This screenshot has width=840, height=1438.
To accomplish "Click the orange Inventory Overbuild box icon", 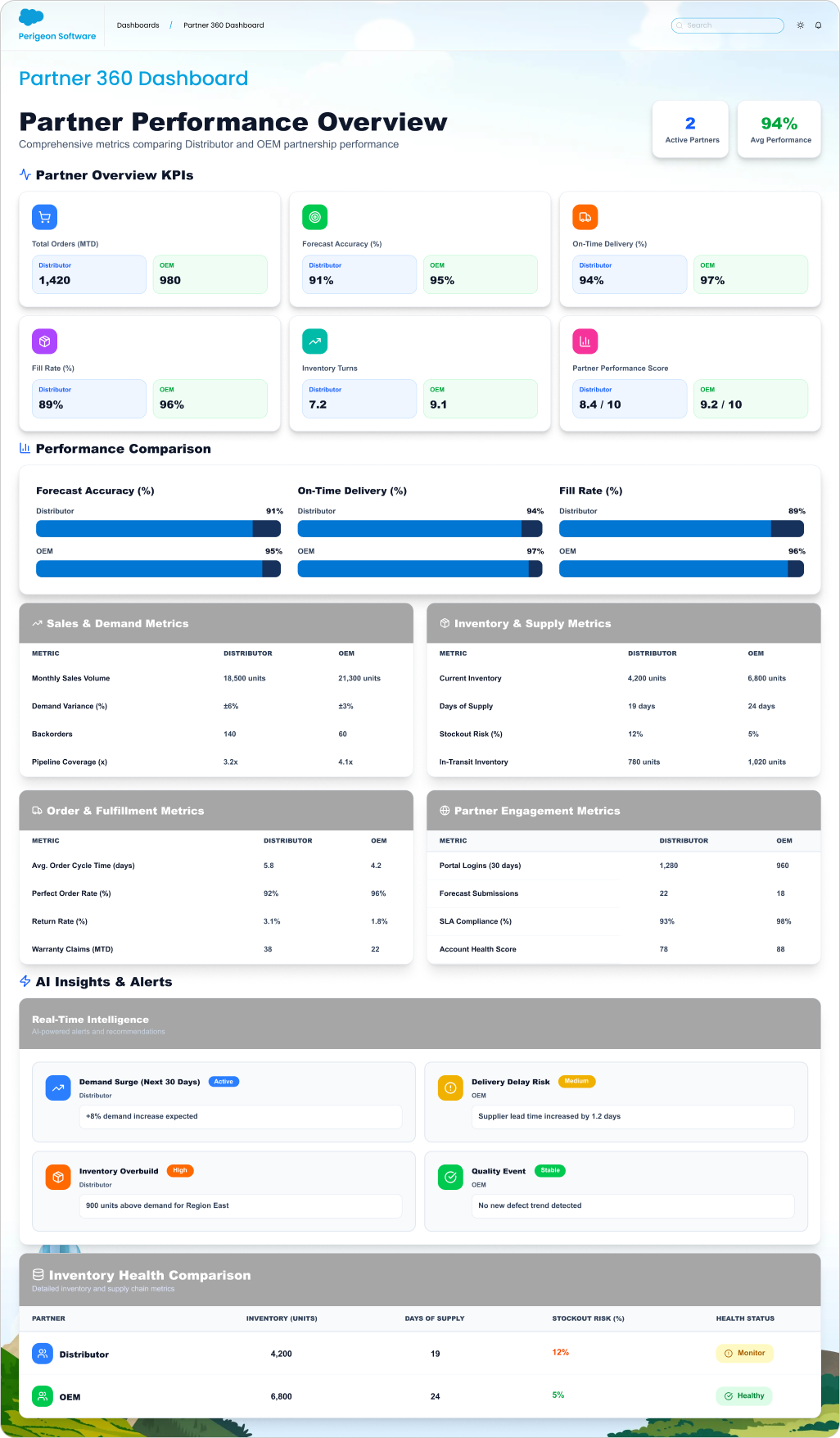I will tap(58, 1178).
